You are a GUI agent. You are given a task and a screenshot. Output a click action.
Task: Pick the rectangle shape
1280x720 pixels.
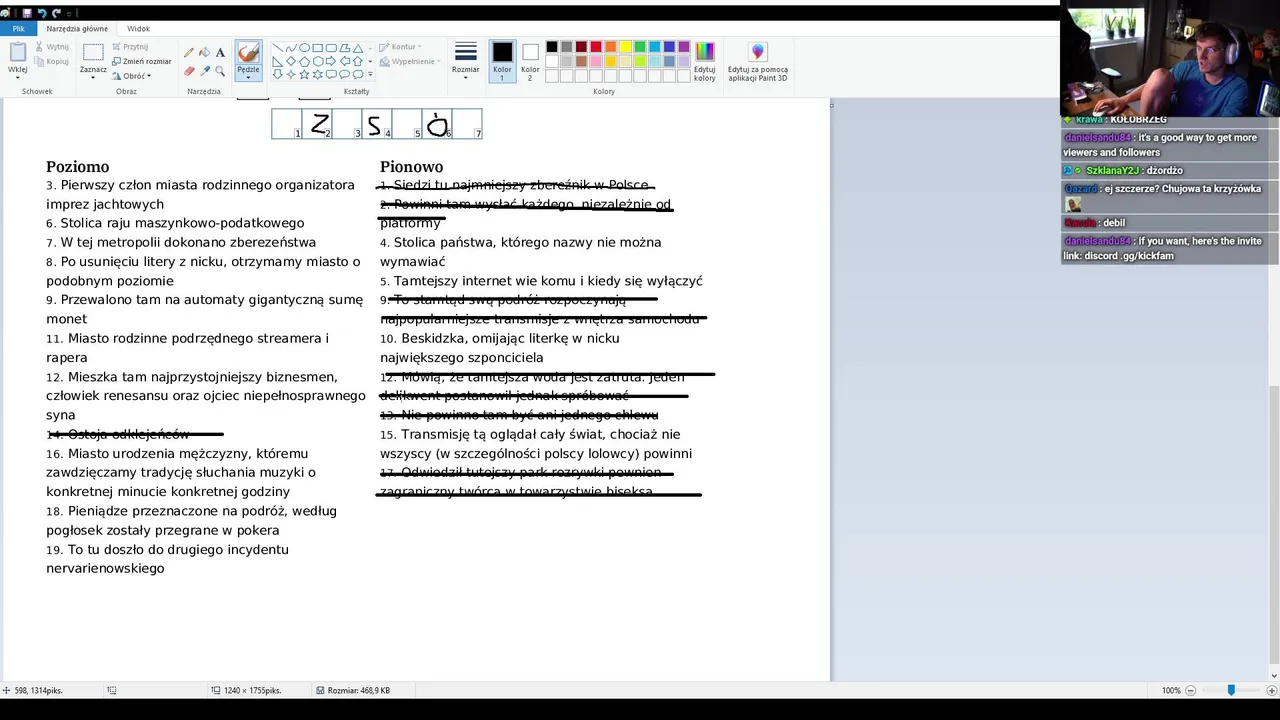317,48
